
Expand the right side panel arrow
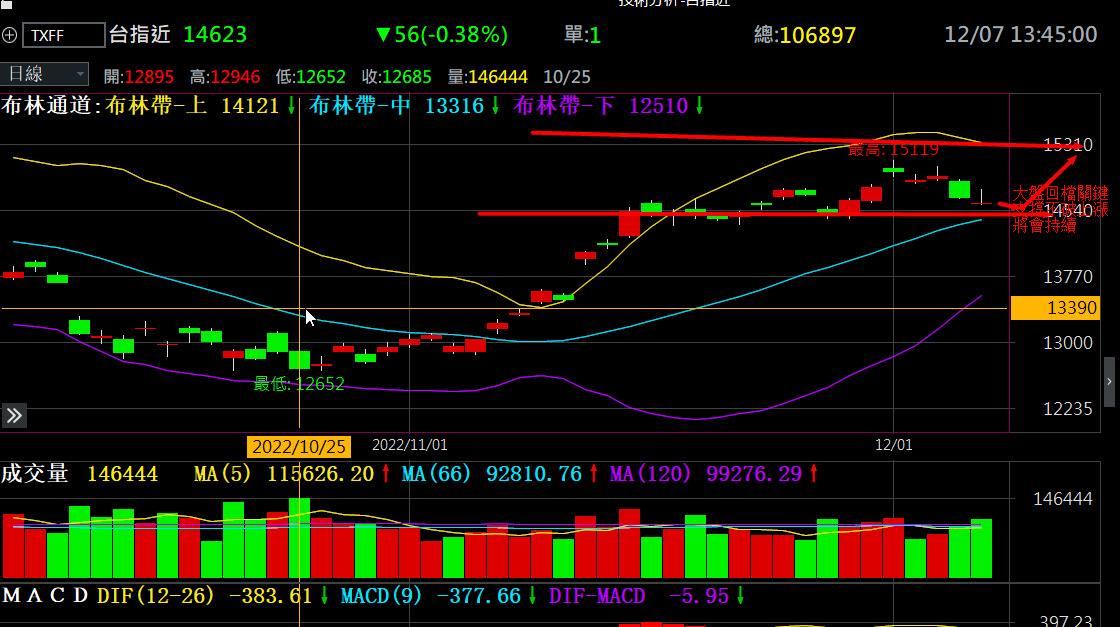(x=1109, y=382)
